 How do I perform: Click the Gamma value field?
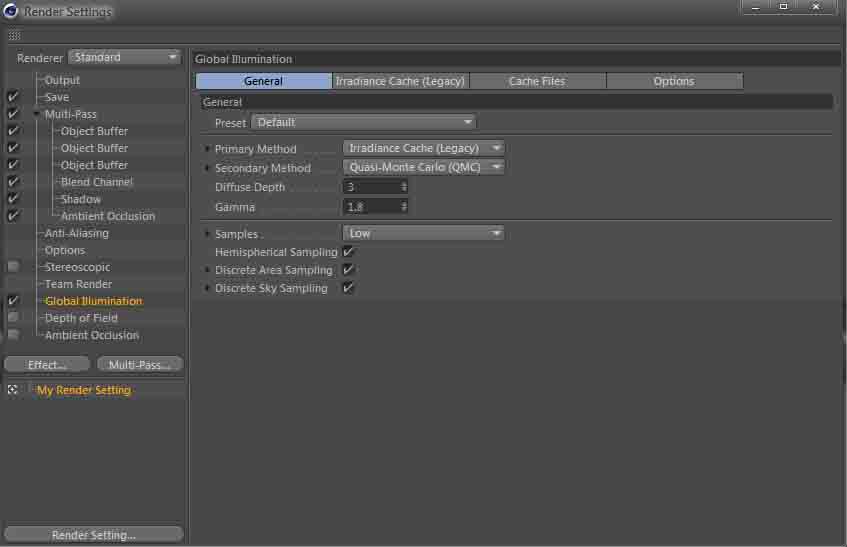click(x=372, y=206)
